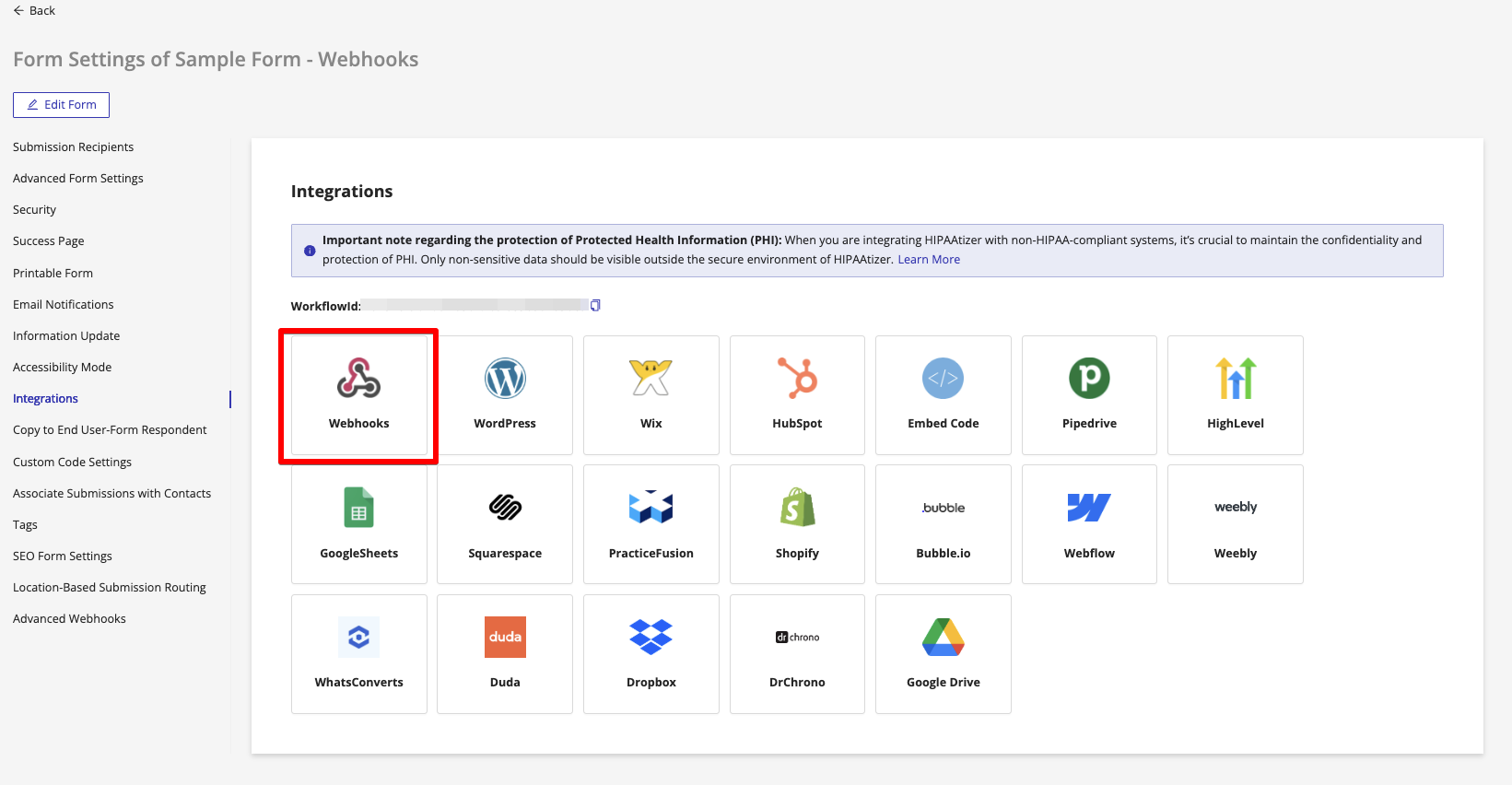Go back using the Back link
This screenshot has height=785, width=1512.
point(34,11)
